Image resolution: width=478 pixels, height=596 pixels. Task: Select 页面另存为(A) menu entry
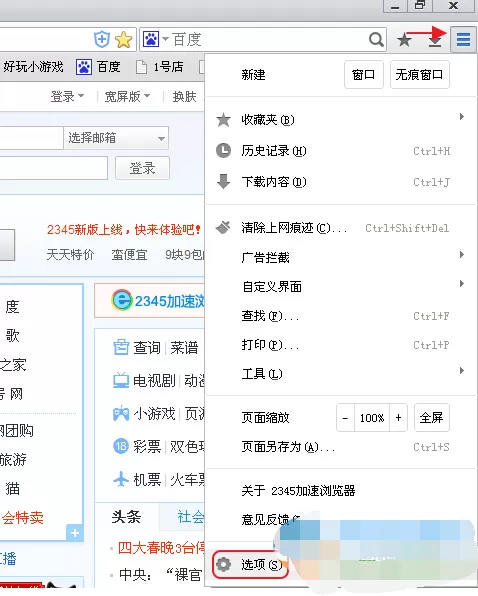click(341, 447)
